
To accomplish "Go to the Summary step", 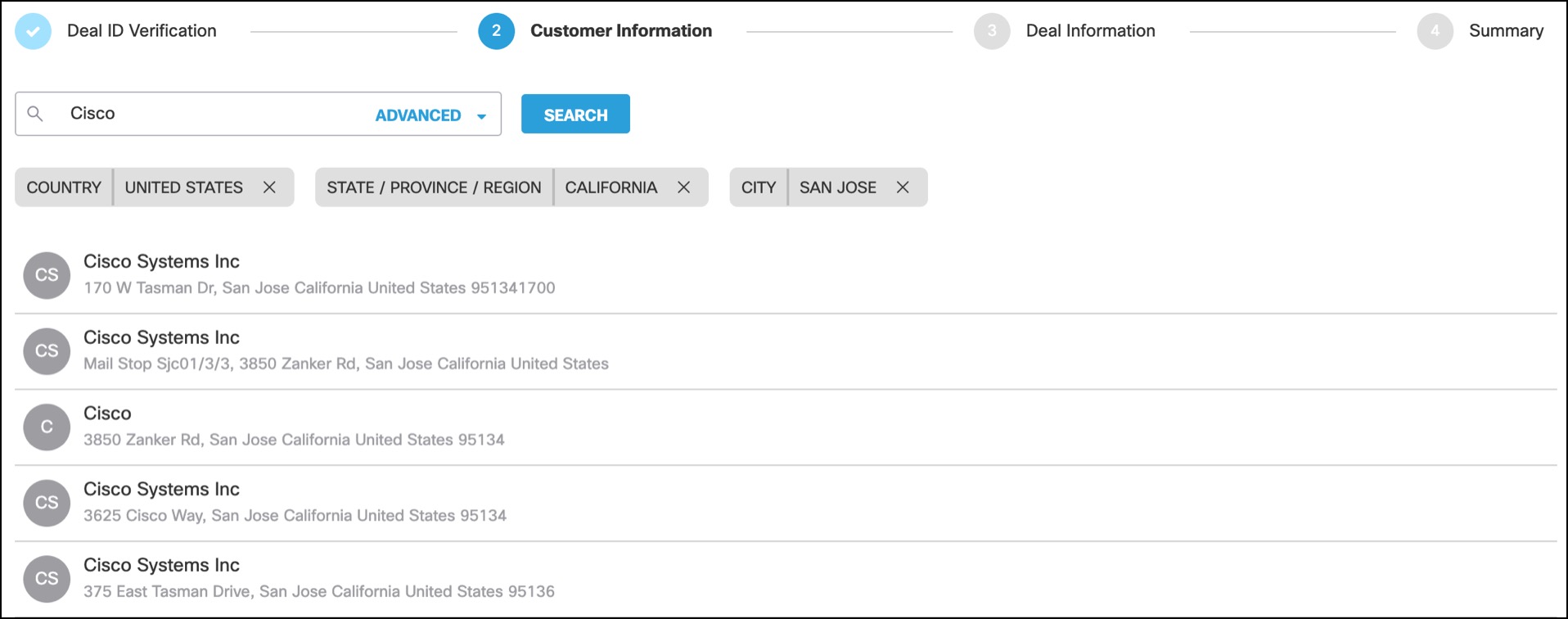I will [1506, 31].
